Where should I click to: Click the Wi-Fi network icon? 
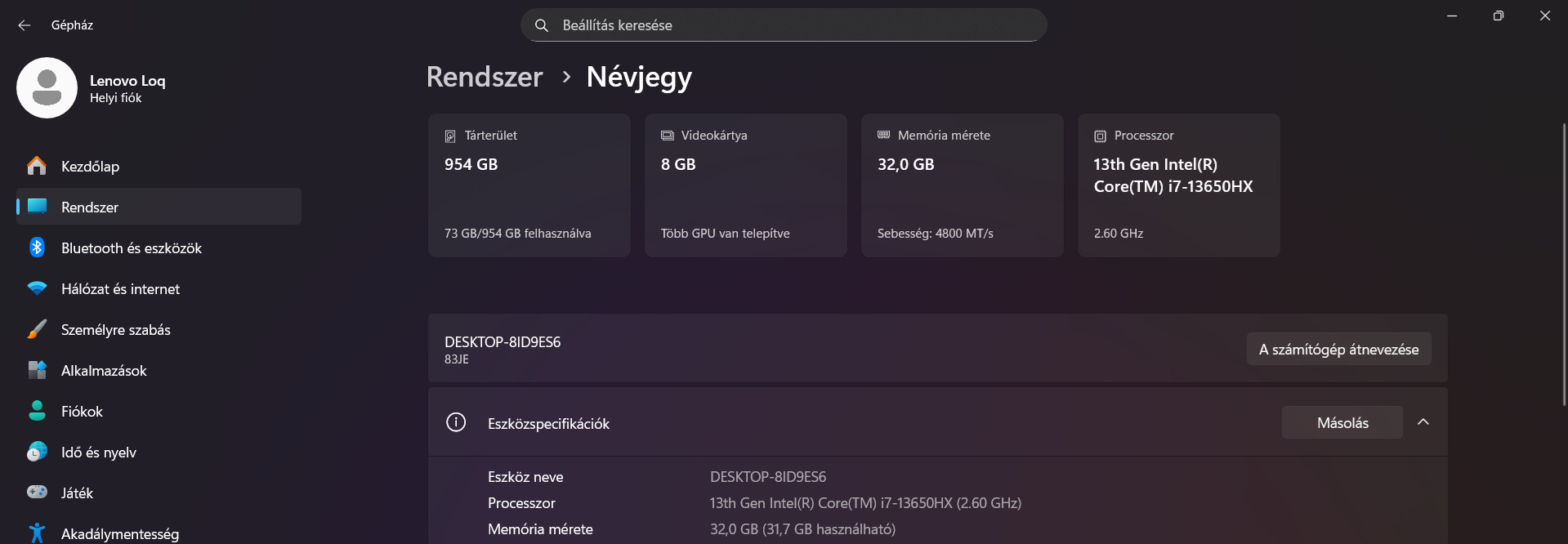tap(37, 288)
